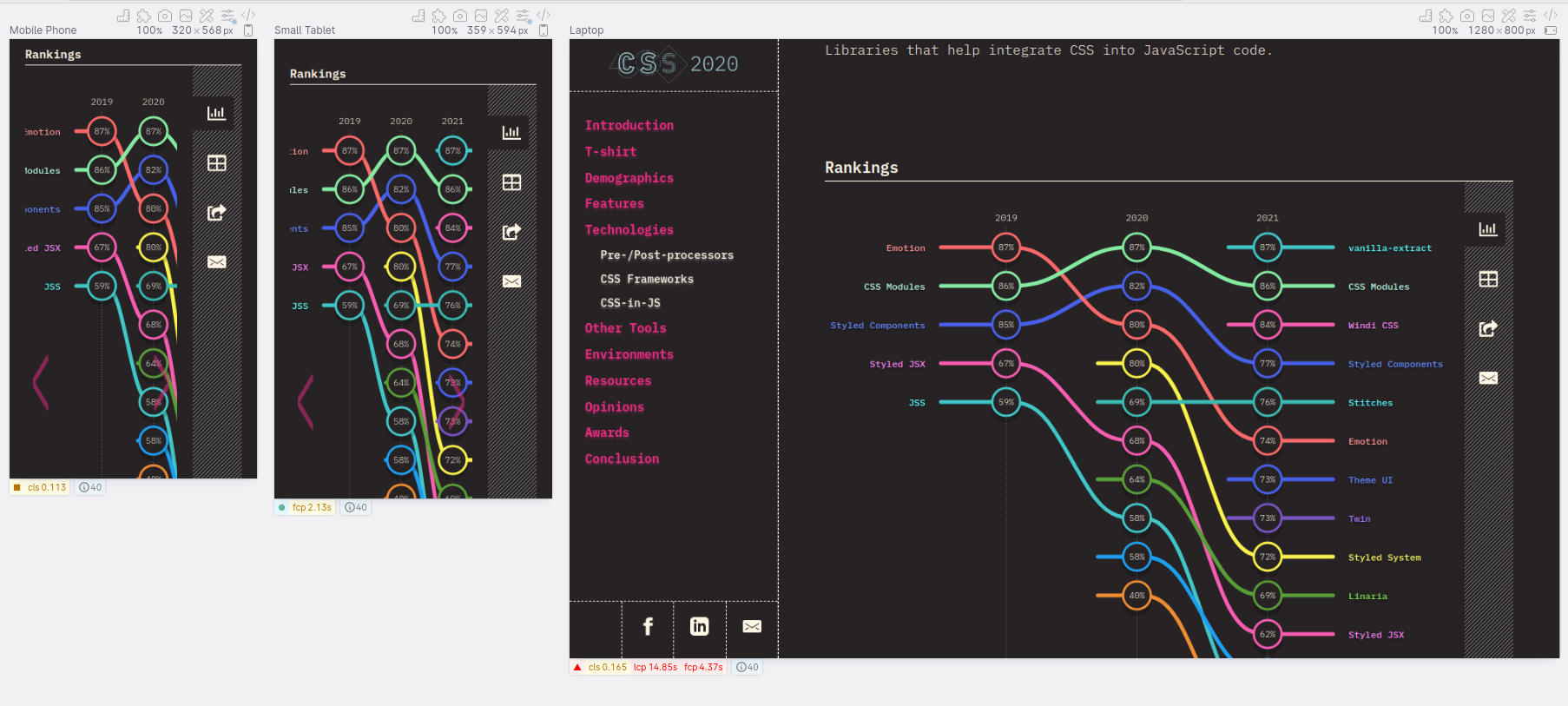Open emulation settings sliders for Mobile Phone

[x=227, y=16]
